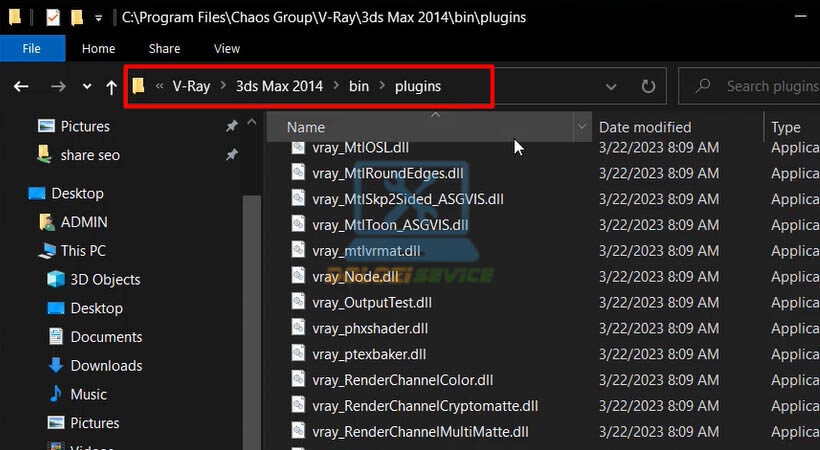Click the bin breadcrumb segment
The height and width of the screenshot is (450, 820).
[359, 86]
